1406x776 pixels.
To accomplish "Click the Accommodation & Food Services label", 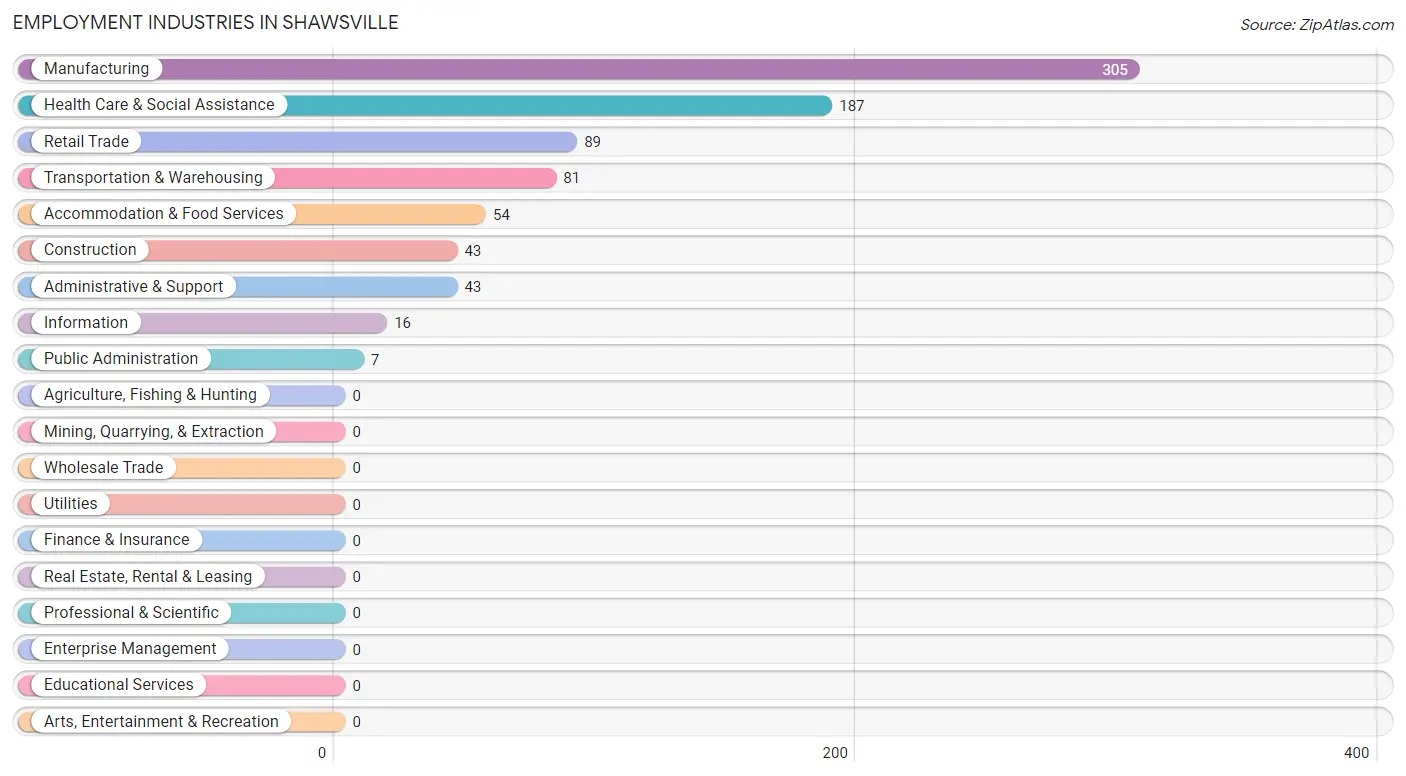I will pyautogui.click(x=164, y=214).
